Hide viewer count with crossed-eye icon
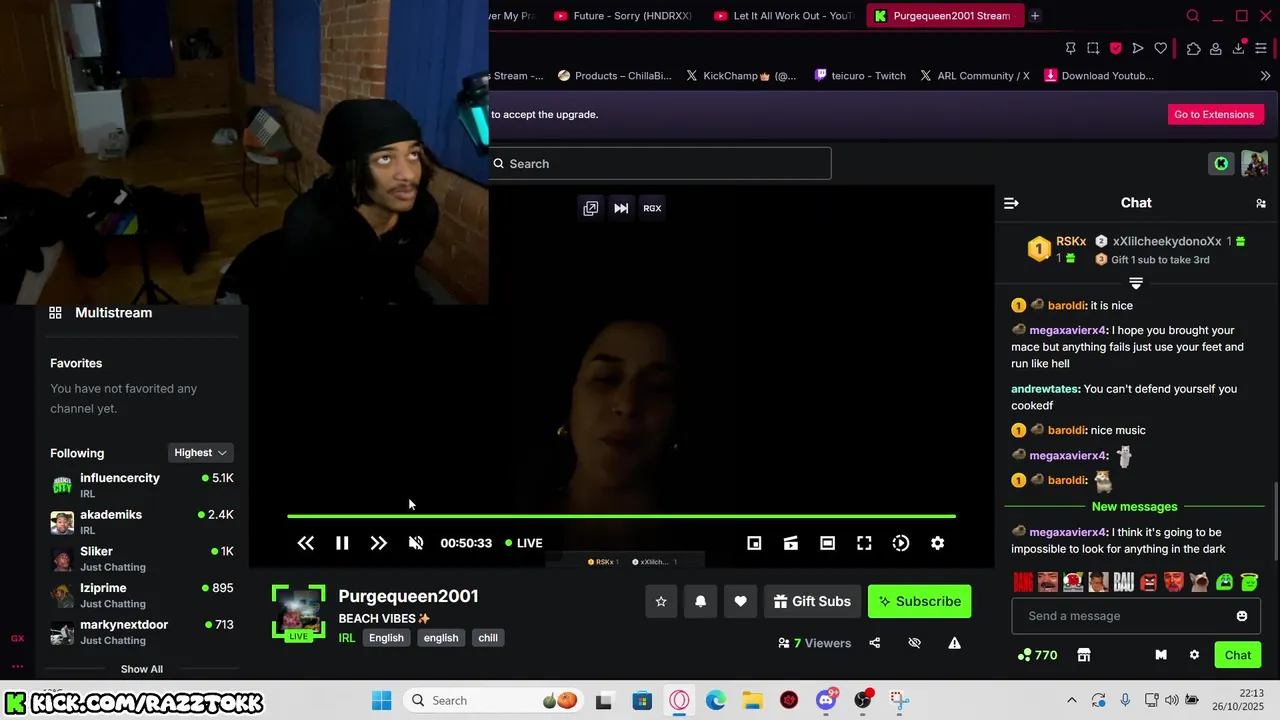1280x720 pixels. pos(914,643)
